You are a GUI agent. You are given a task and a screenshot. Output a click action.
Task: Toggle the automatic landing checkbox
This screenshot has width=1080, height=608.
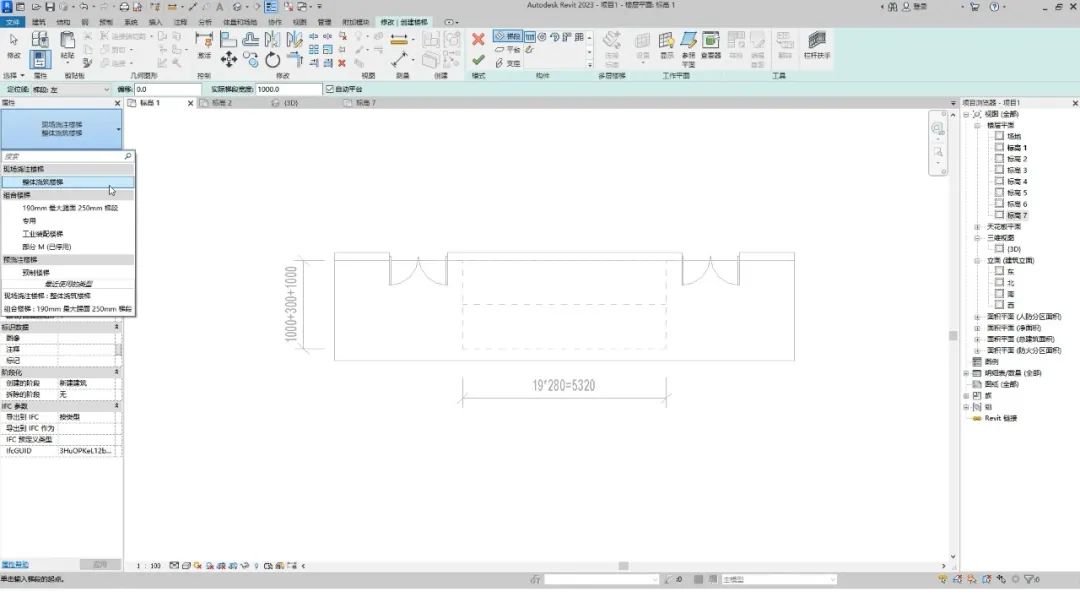click(x=330, y=89)
